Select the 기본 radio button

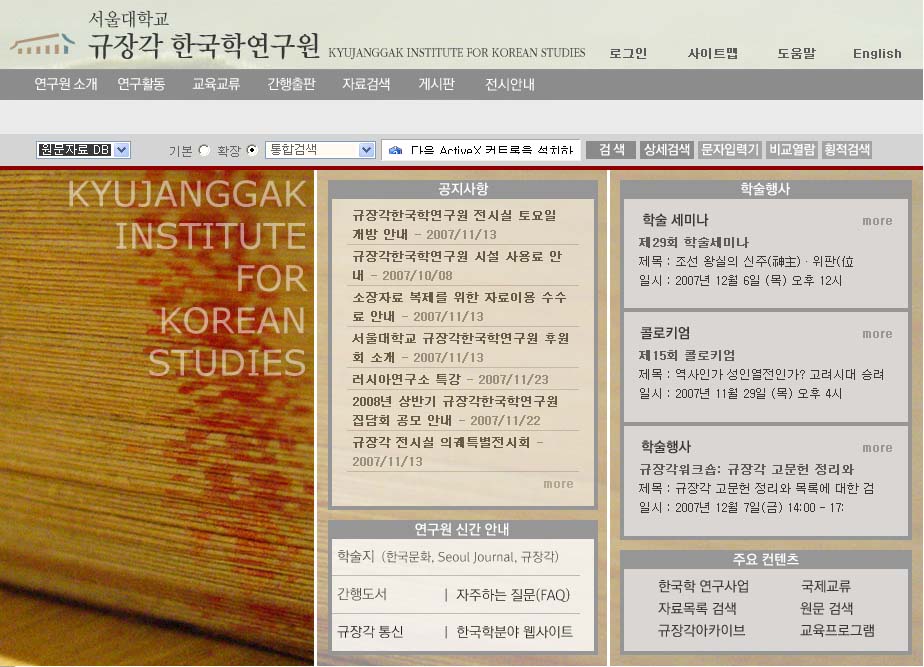pos(205,150)
